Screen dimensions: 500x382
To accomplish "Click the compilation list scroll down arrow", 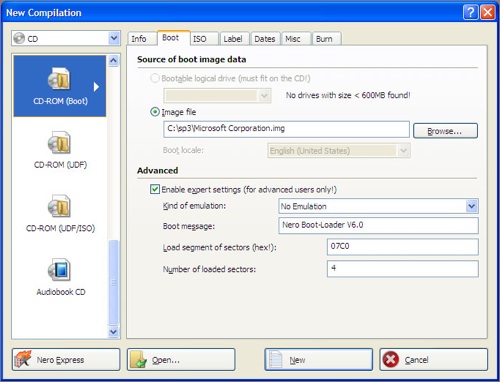I will [113, 332].
